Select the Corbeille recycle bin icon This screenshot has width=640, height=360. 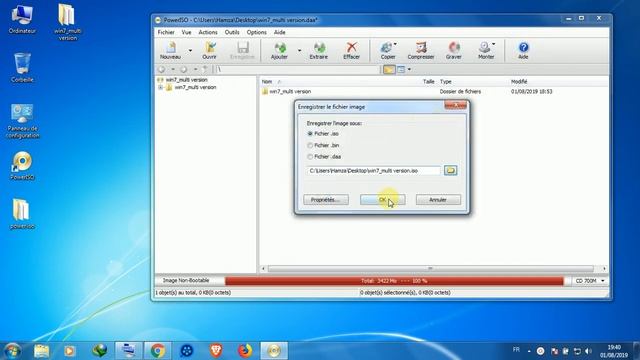click(22, 68)
